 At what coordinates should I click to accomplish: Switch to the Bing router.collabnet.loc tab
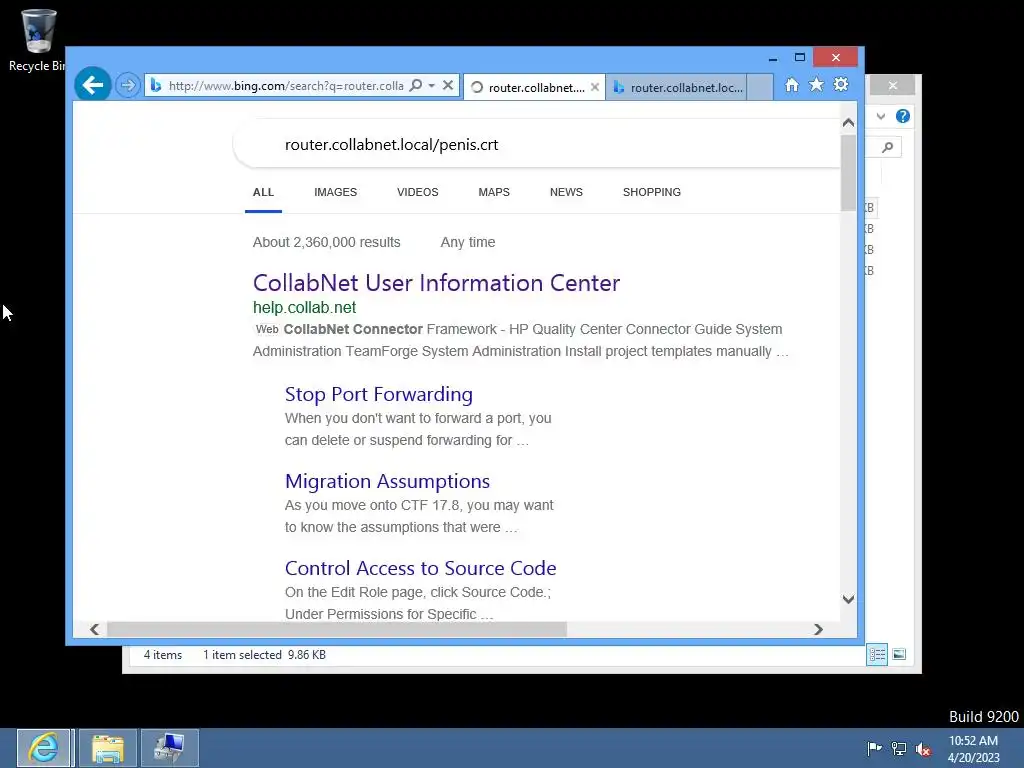click(677, 88)
